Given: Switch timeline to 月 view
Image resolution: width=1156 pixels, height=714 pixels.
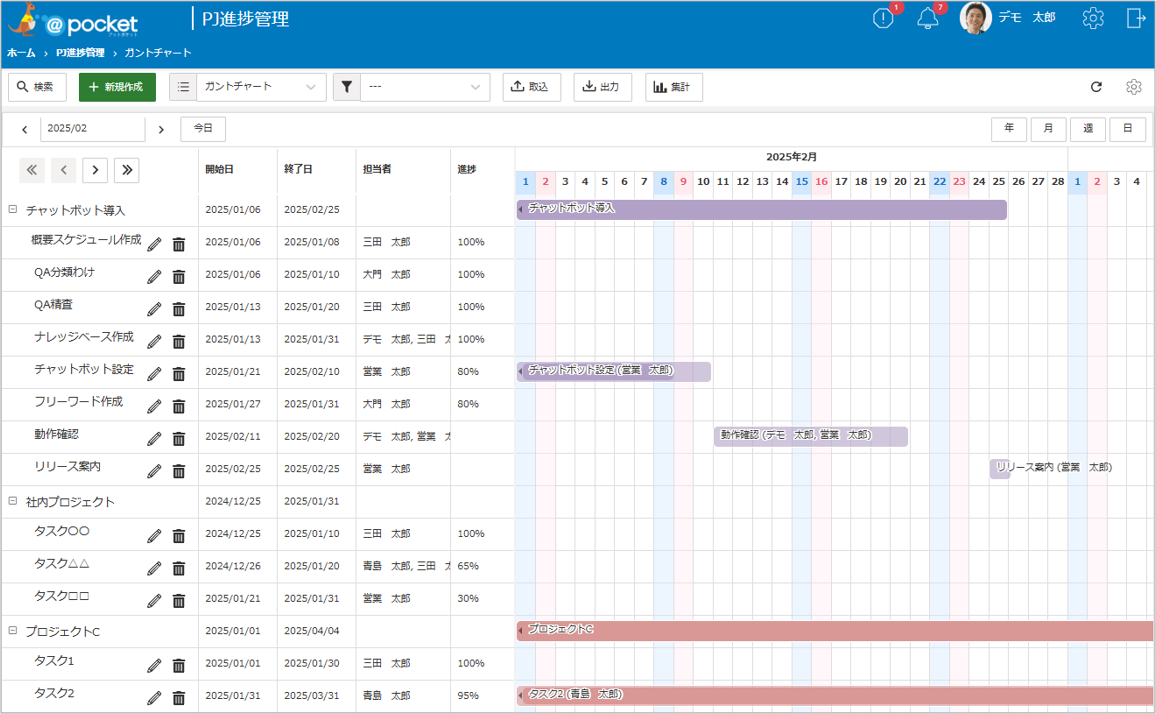Looking at the screenshot, I should pos(1048,129).
